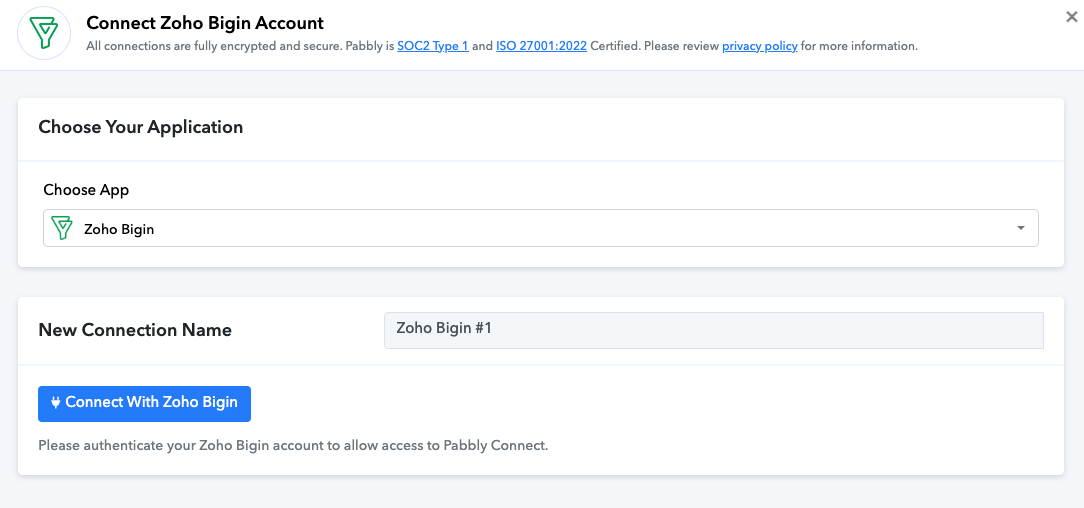Click the Connect Zoho Bigin Account title
This screenshot has width=1084, height=508.
[x=205, y=22]
